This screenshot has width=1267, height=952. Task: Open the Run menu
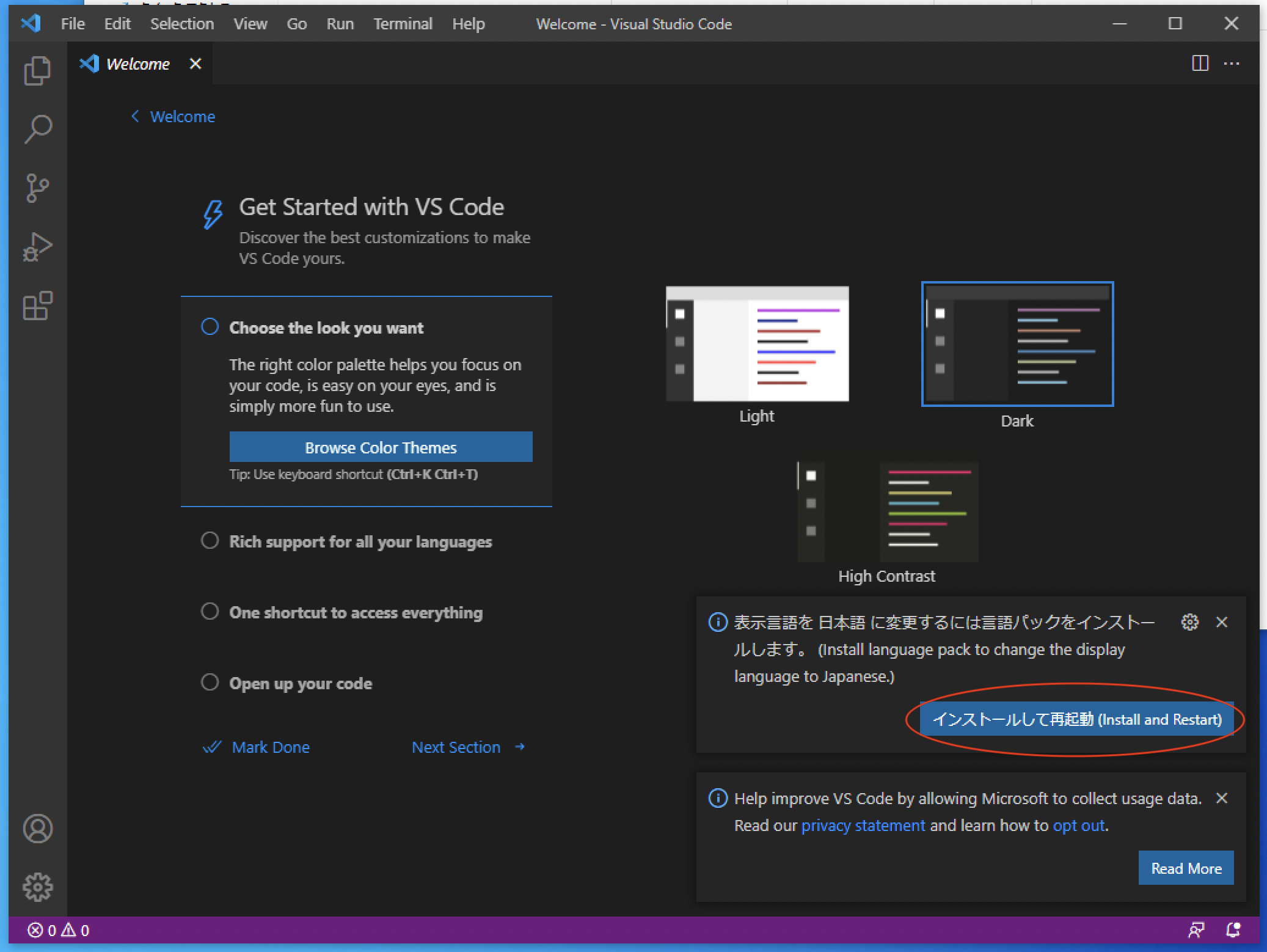click(340, 24)
